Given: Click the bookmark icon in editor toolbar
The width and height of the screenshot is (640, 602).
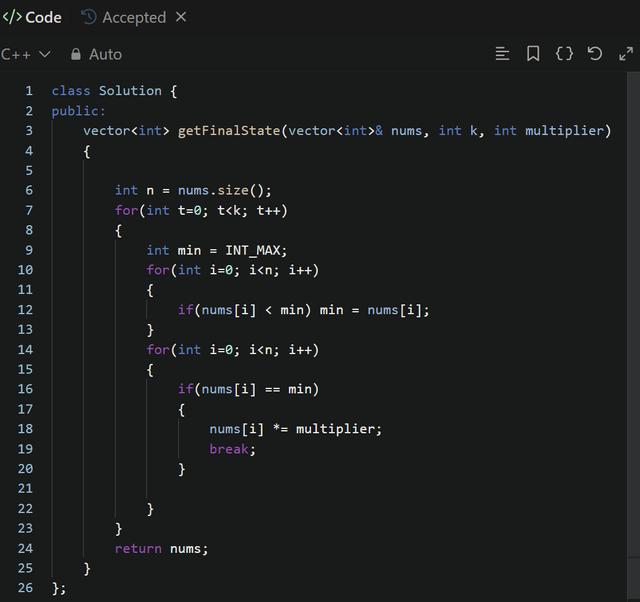Looking at the screenshot, I should tap(533, 54).
